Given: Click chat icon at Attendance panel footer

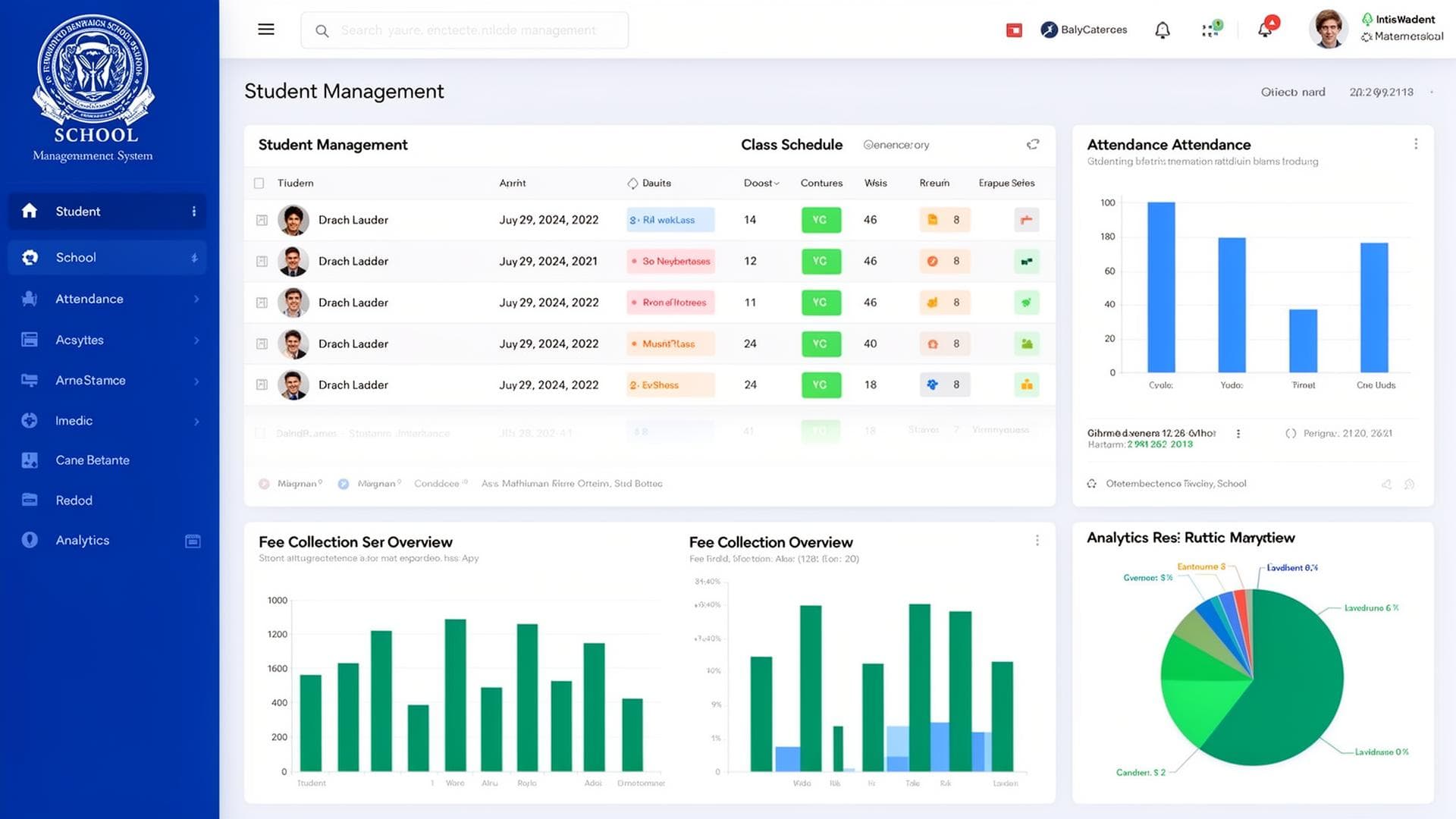Looking at the screenshot, I should click(1410, 485).
